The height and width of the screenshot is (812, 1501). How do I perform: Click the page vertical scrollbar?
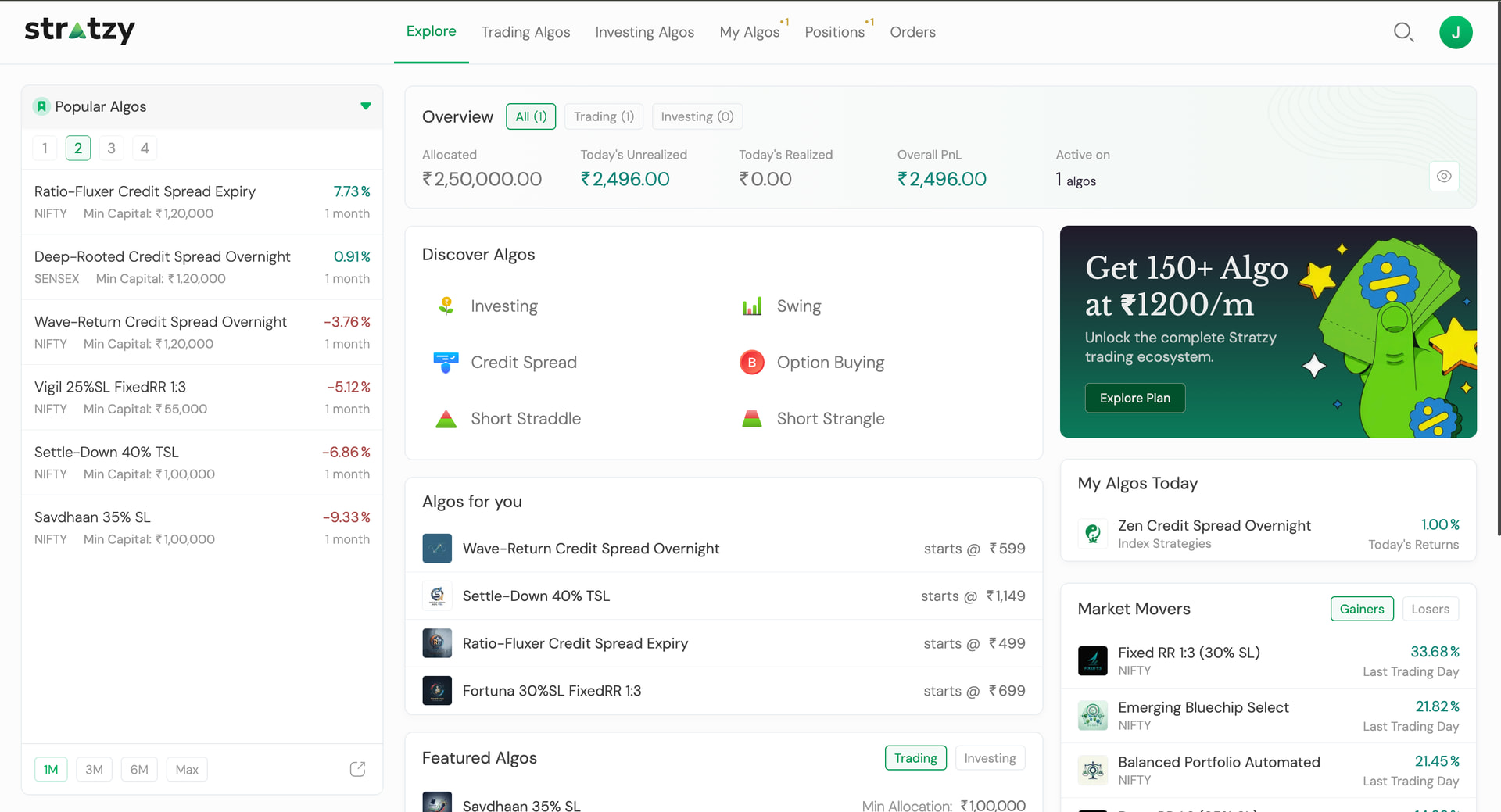click(x=1498, y=270)
